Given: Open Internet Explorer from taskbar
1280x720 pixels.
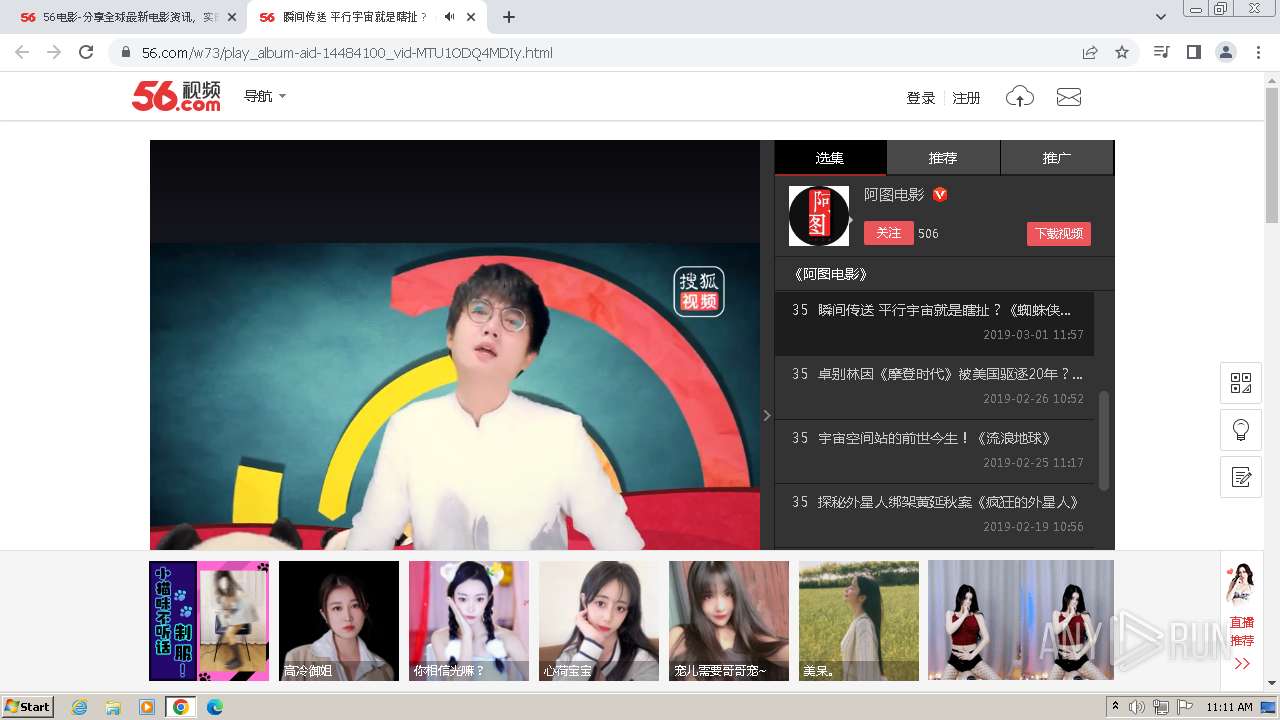Looking at the screenshot, I should coord(79,707).
